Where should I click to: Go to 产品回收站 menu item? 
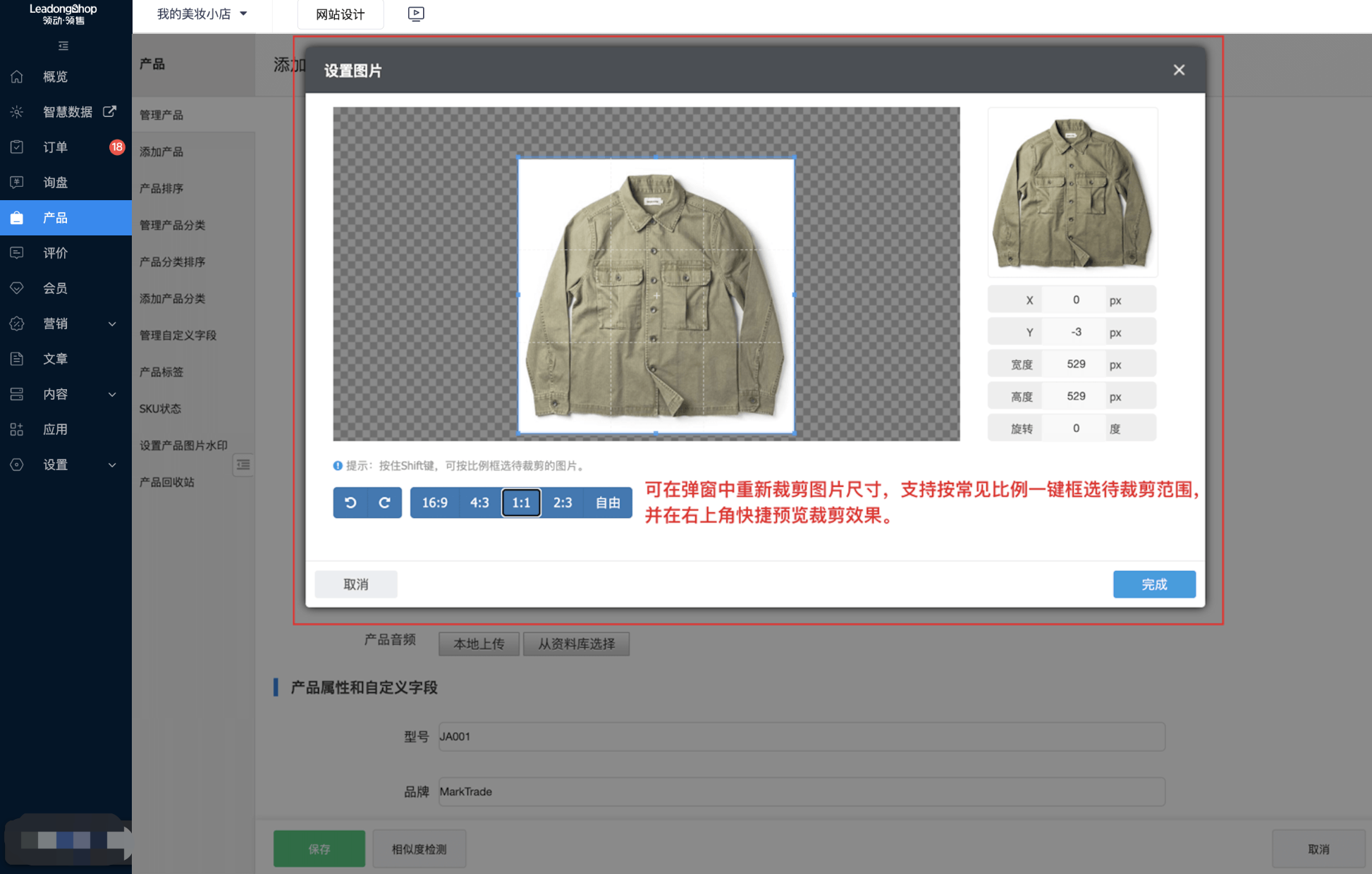pos(166,481)
